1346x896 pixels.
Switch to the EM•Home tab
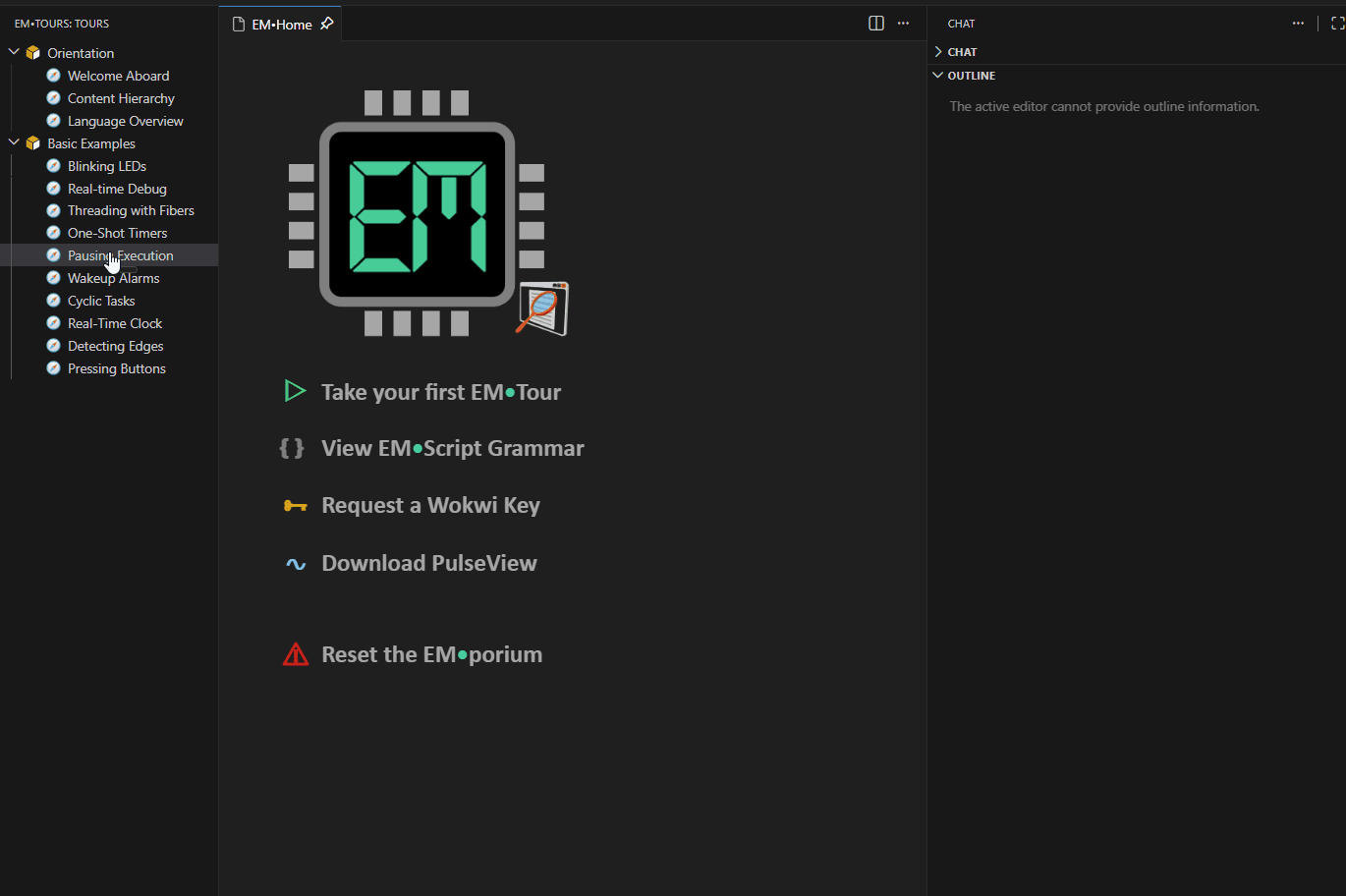[x=281, y=25]
